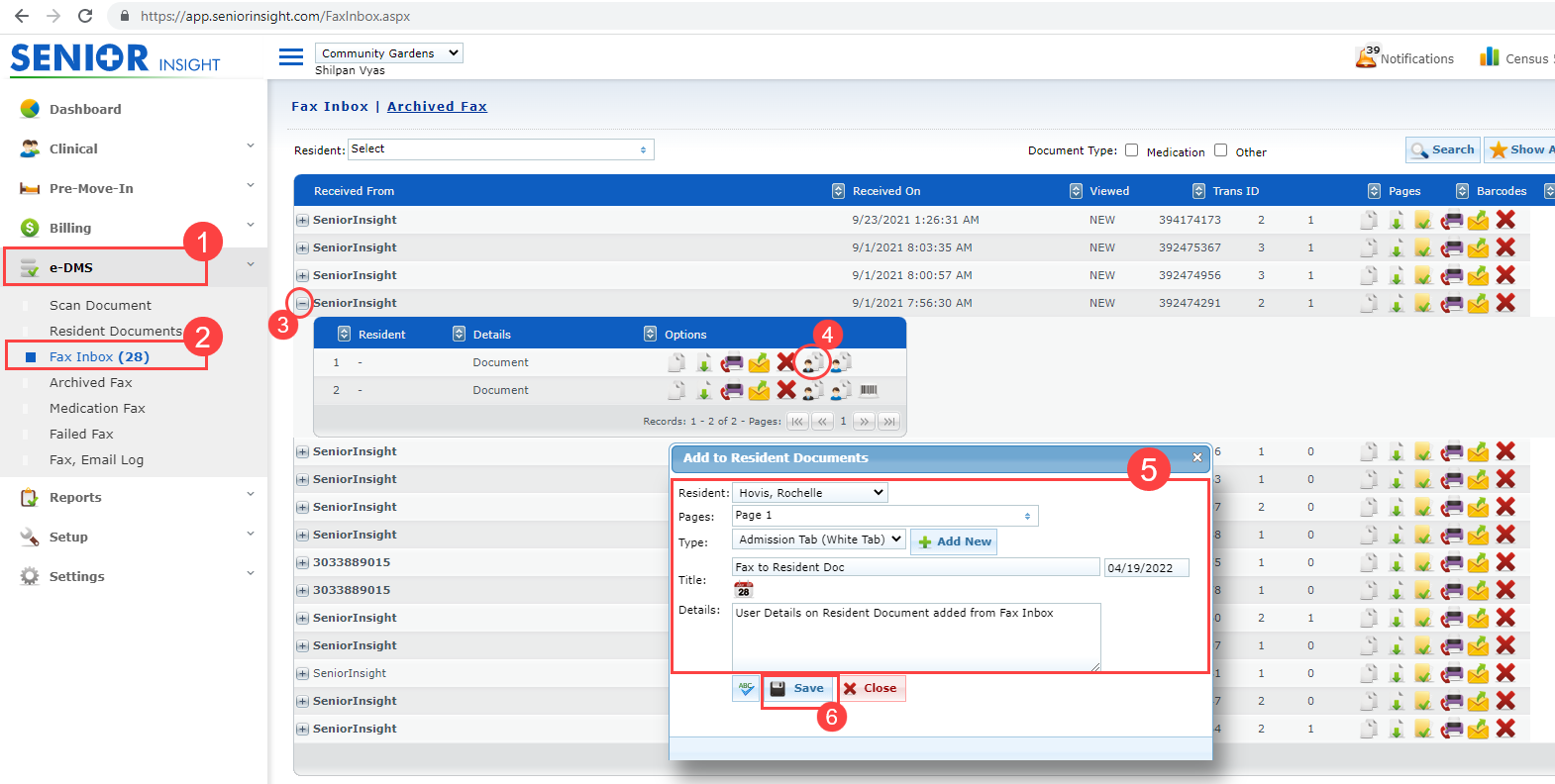Open the hamburger menu next to the logo
Screen dimensions: 1555x784
(291, 57)
